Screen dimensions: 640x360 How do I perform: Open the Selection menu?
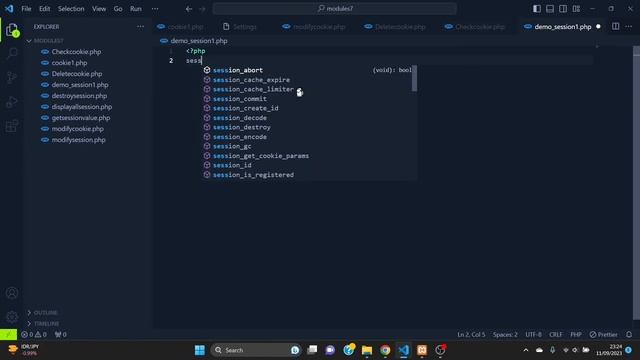click(x=71, y=9)
